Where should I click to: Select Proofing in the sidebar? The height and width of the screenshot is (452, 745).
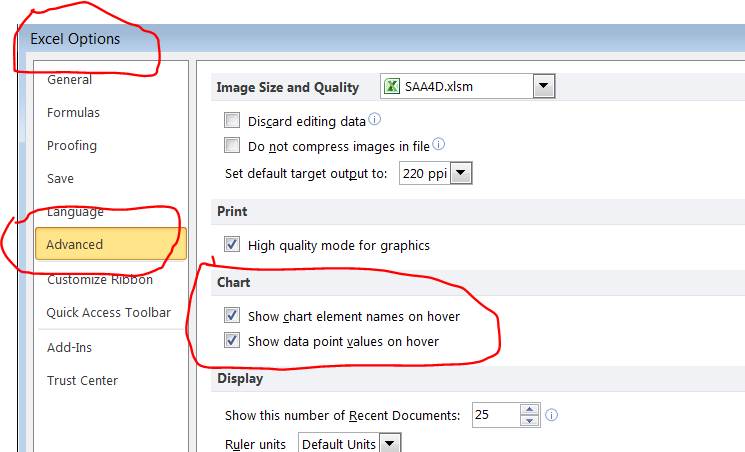point(72,146)
